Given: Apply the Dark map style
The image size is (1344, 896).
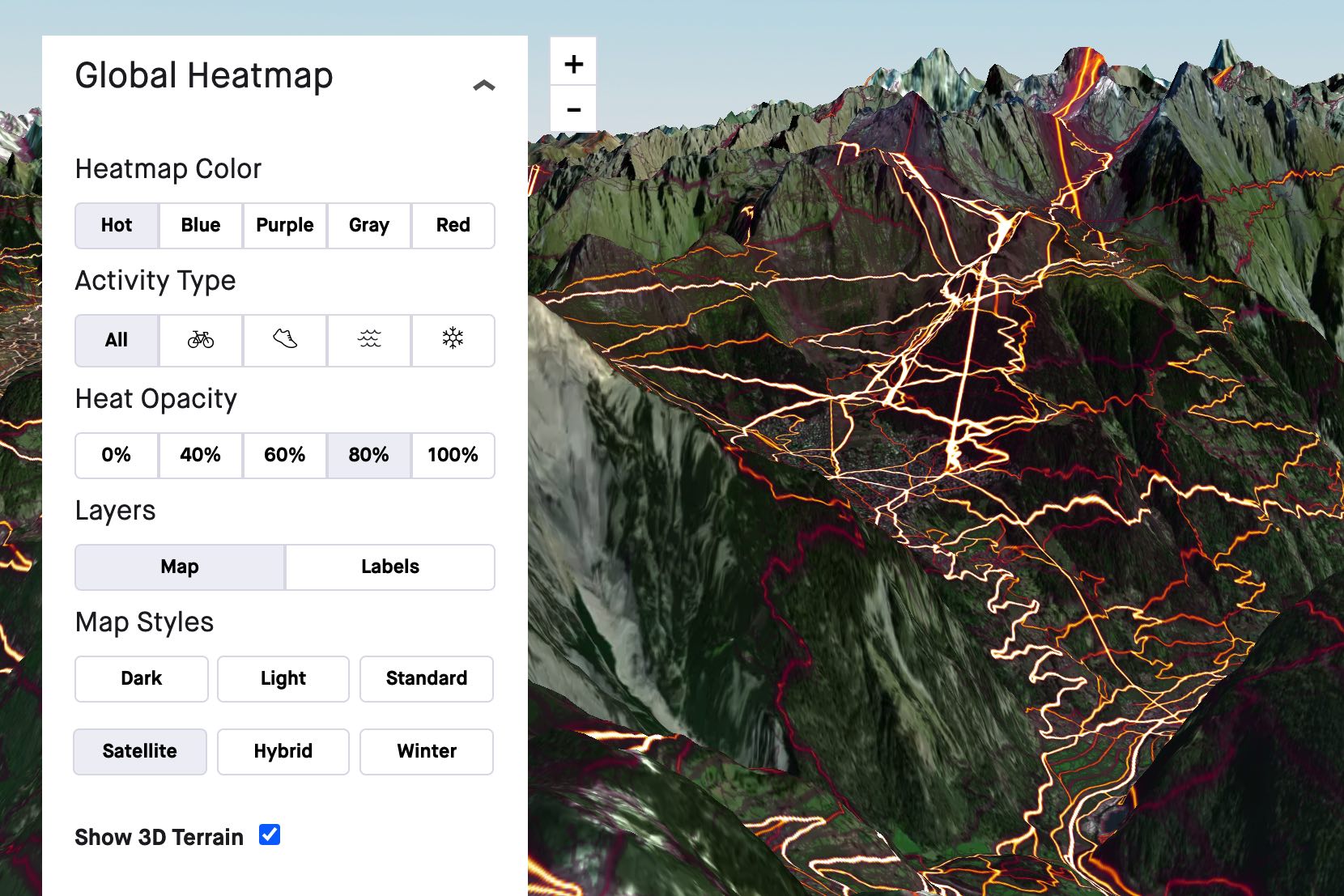Looking at the screenshot, I should tap(141, 678).
